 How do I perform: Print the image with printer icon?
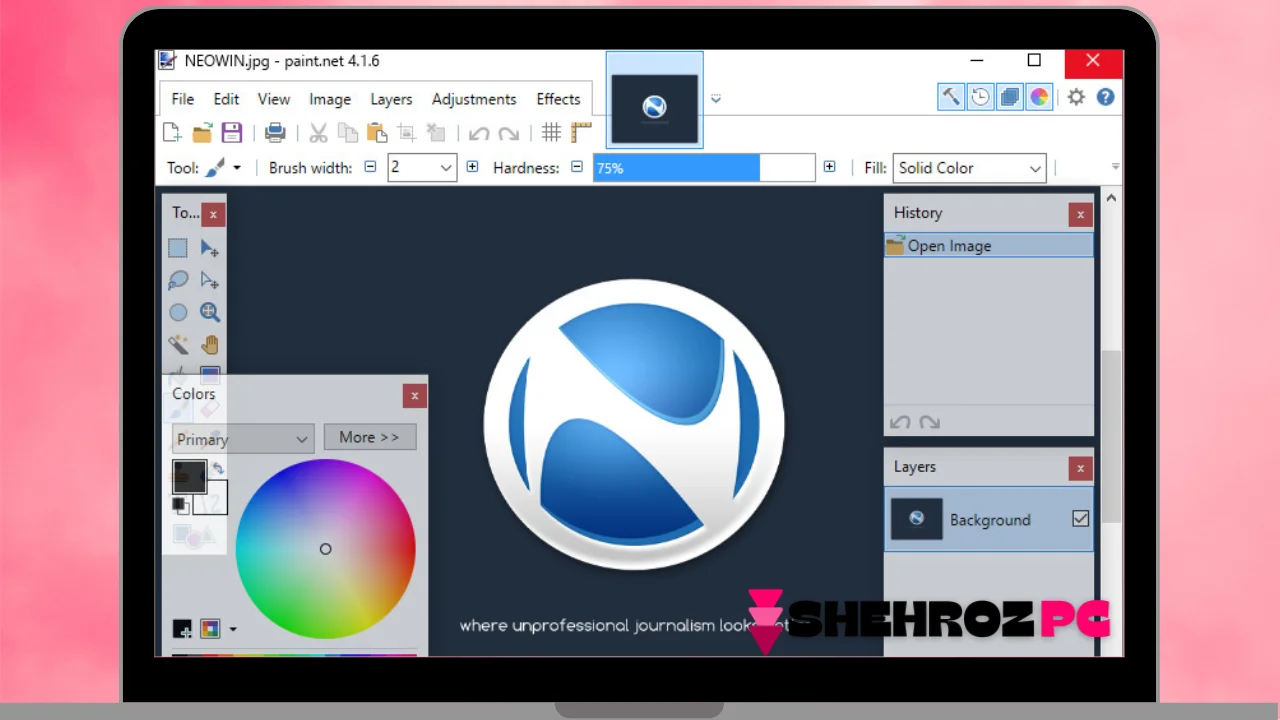[275, 132]
